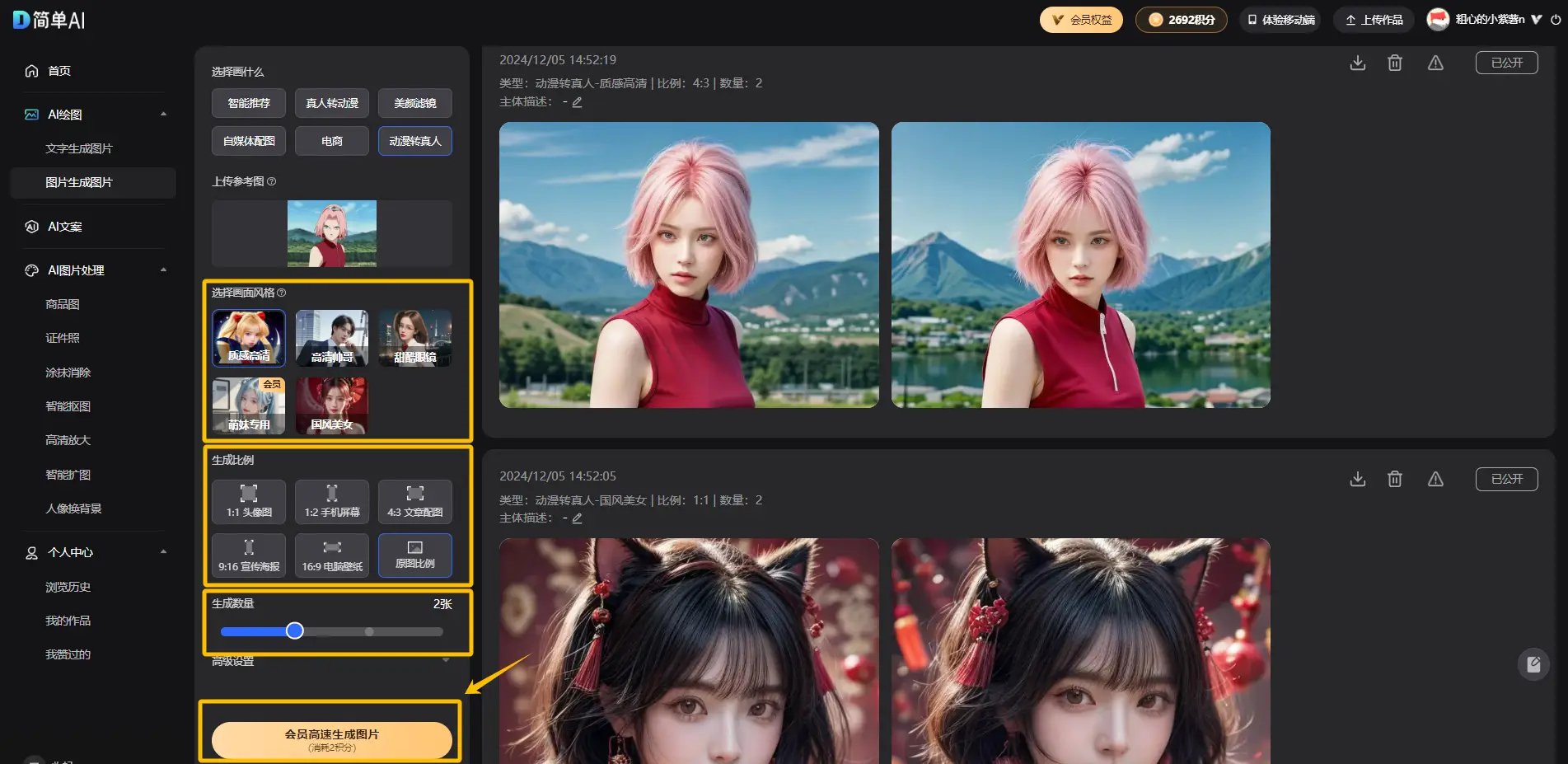Open 我的作品 in the sidebar
Image resolution: width=1568 pixels, height=764 pixels.
click(68, 621)
